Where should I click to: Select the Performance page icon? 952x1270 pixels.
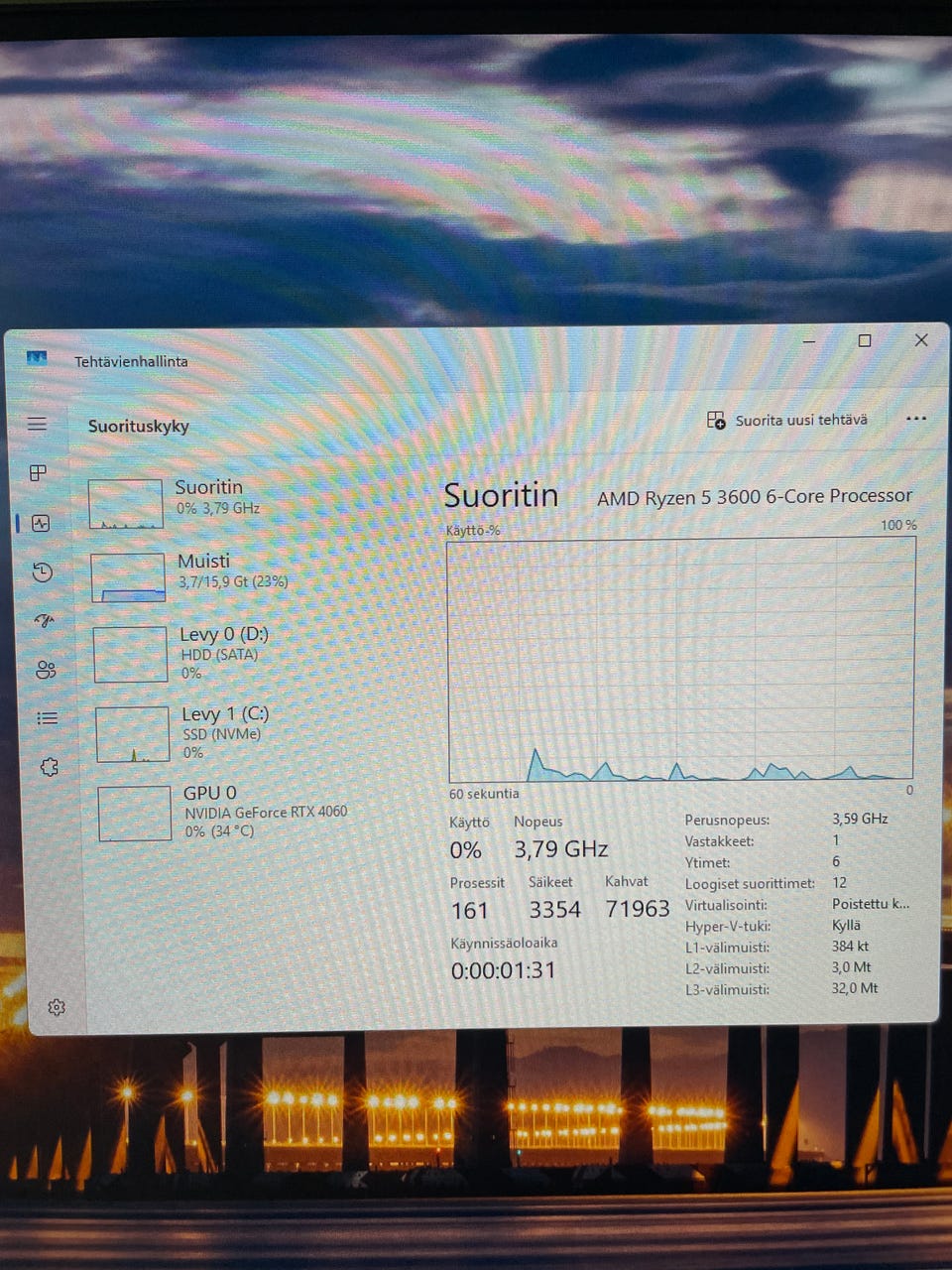pyautogui.click(x=41, y=523)
